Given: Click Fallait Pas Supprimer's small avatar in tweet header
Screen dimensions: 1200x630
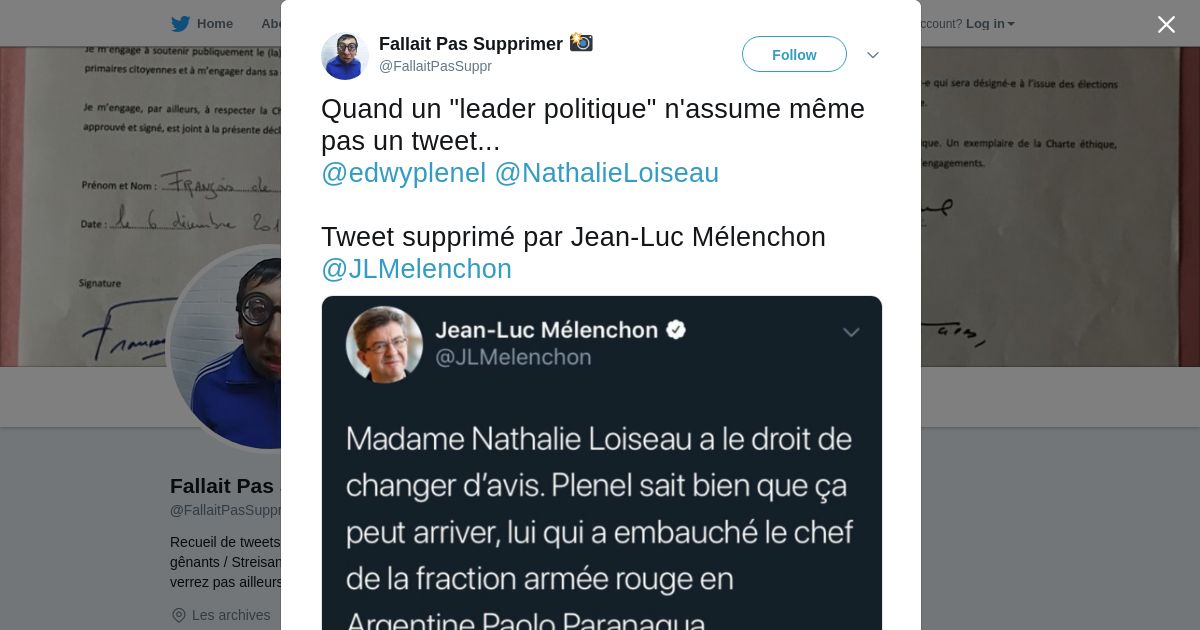Looking at the screenshot, I should (345, 56).
